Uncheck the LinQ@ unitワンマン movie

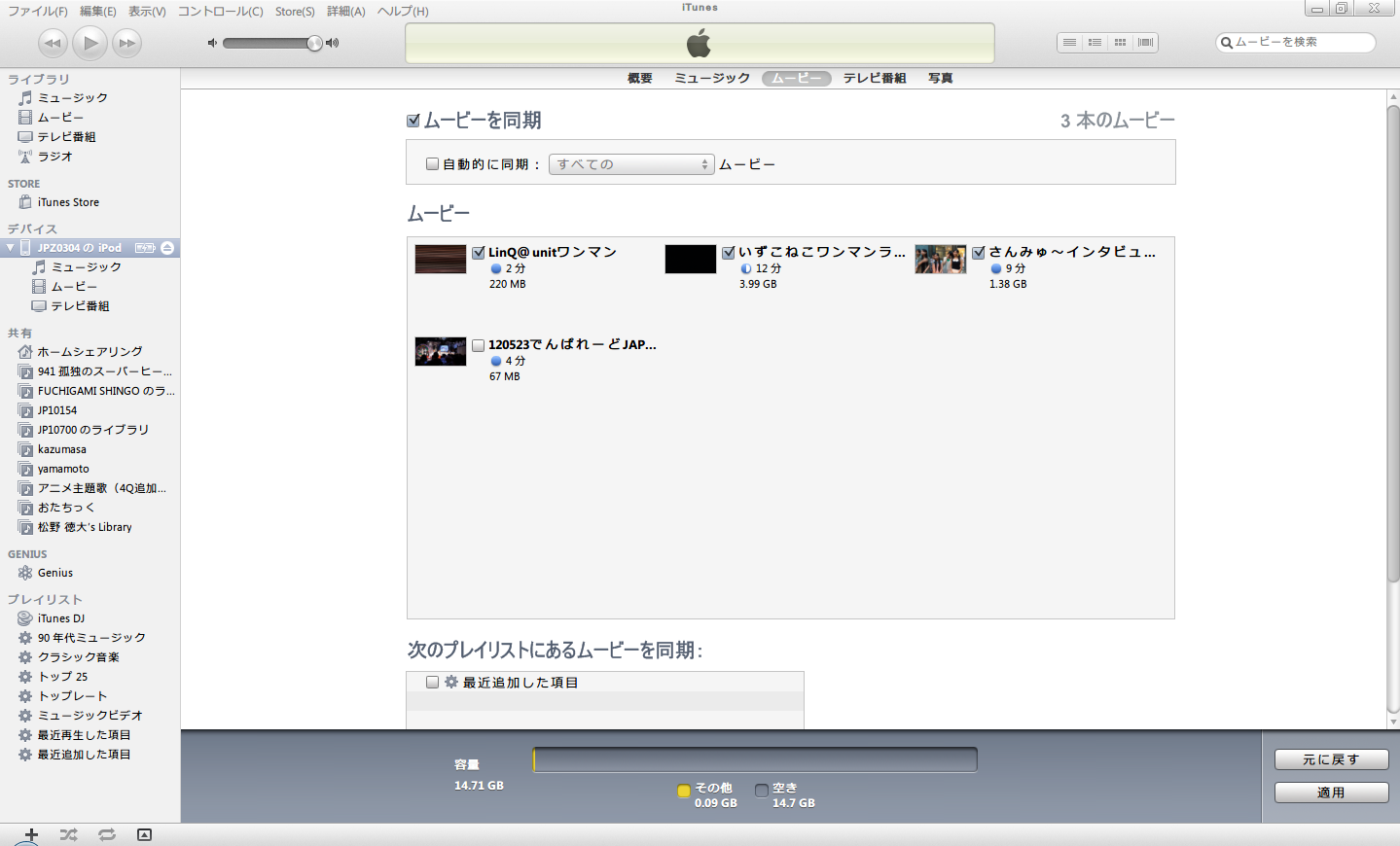[479, 252]
